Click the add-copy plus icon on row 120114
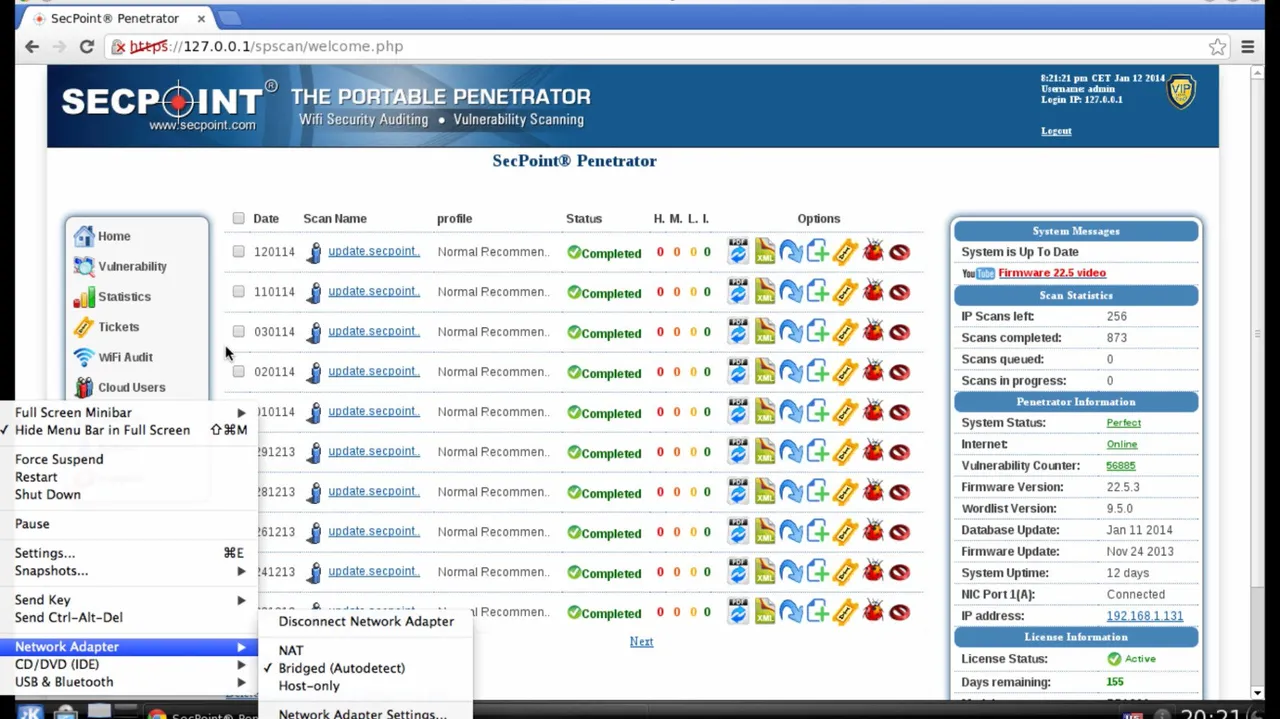 [817, 251]
